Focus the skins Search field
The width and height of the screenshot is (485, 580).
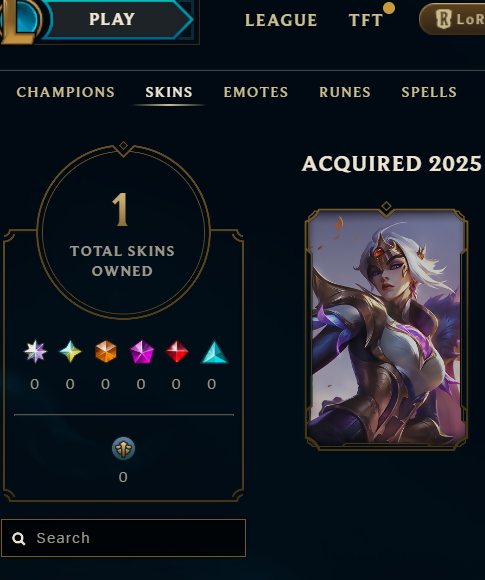click(x=124, y=538)
